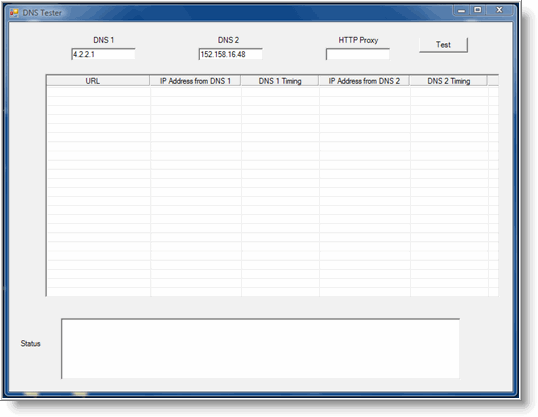
Task: Maximize the DNS Tester window
Action: 477,10
